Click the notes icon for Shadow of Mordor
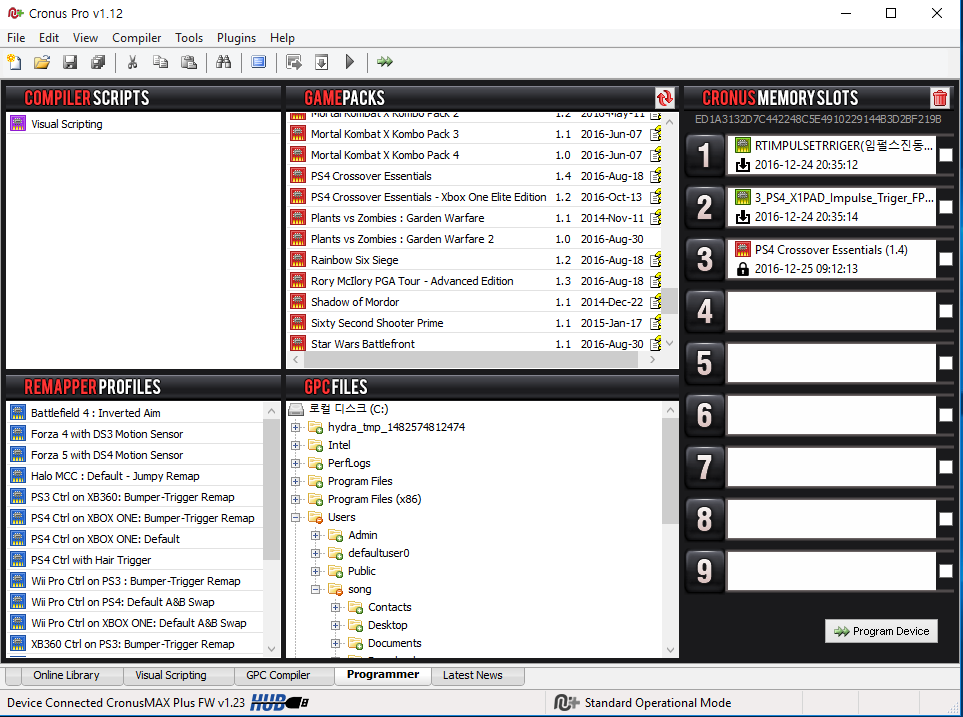963x717 pixels. 655,302
